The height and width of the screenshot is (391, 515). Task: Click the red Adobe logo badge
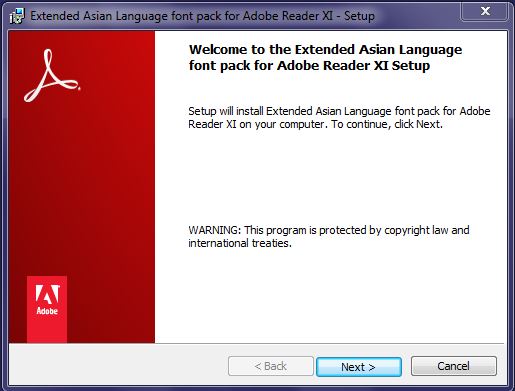click(x=47, y=309)
